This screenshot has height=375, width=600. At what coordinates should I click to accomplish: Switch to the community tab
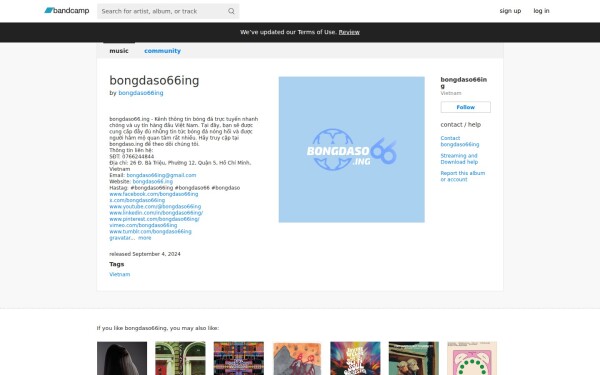point(162,51)
